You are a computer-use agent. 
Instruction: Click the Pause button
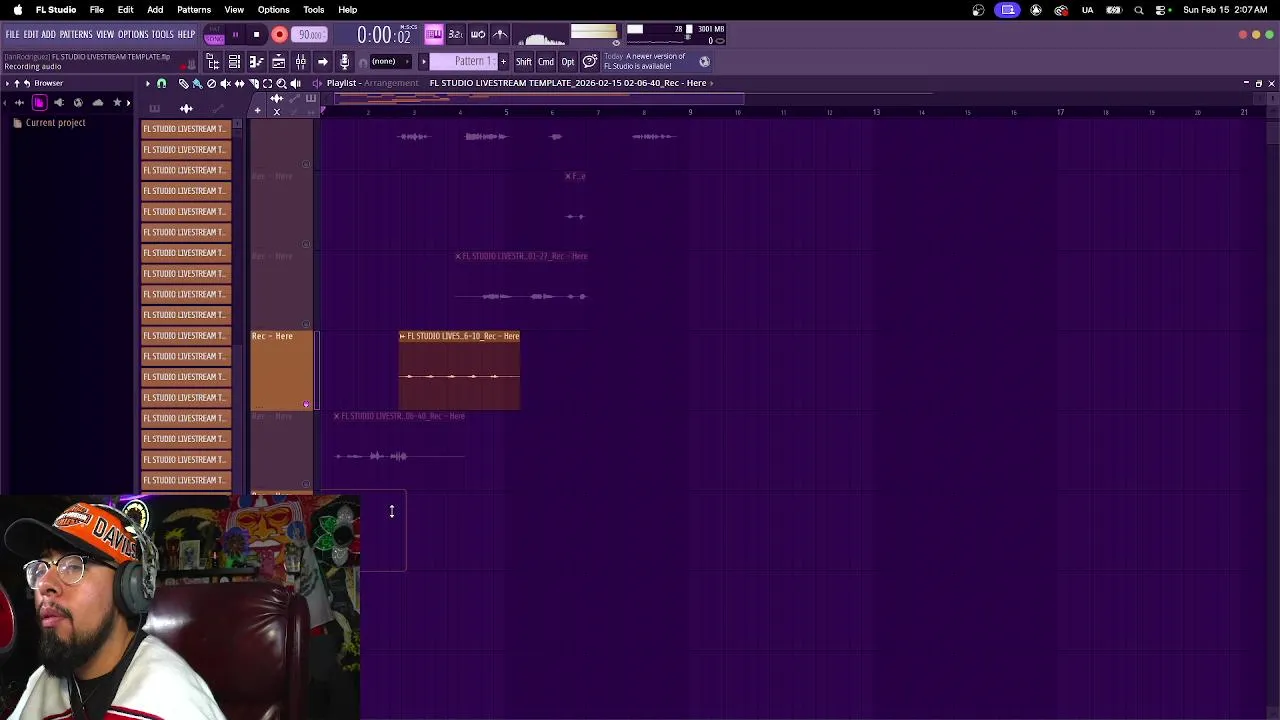pyautogui.click(x=235, y=34)
